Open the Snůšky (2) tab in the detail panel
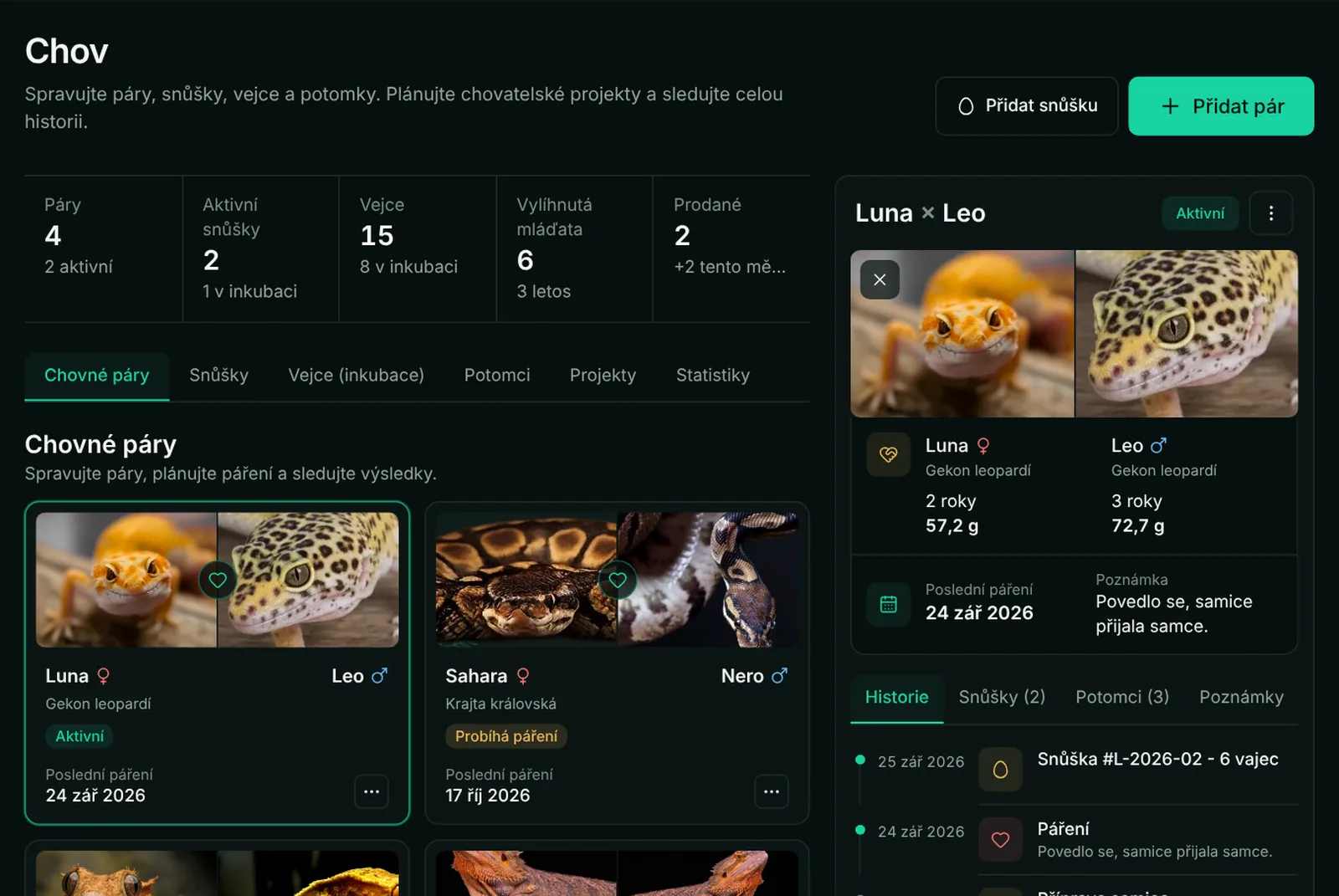 tap(1002, 698)
